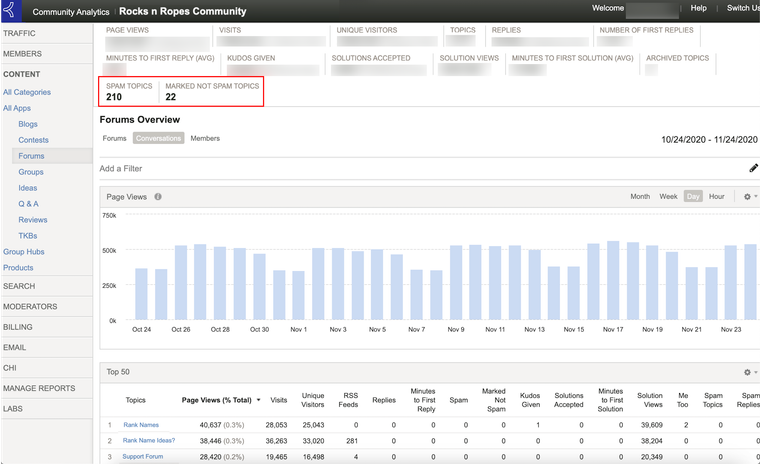Switch chart granularity to Week

(668, 196)
